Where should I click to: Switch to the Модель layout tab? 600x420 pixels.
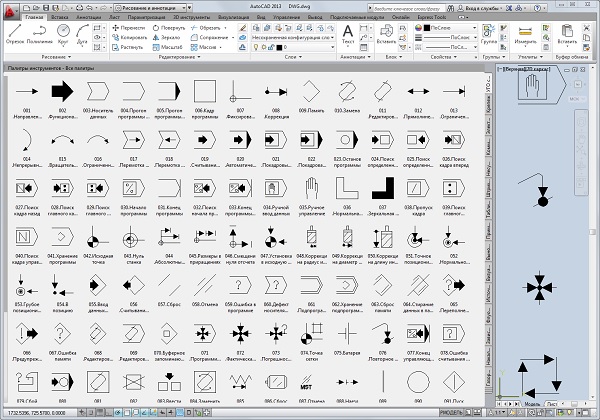tap(530, 403)
